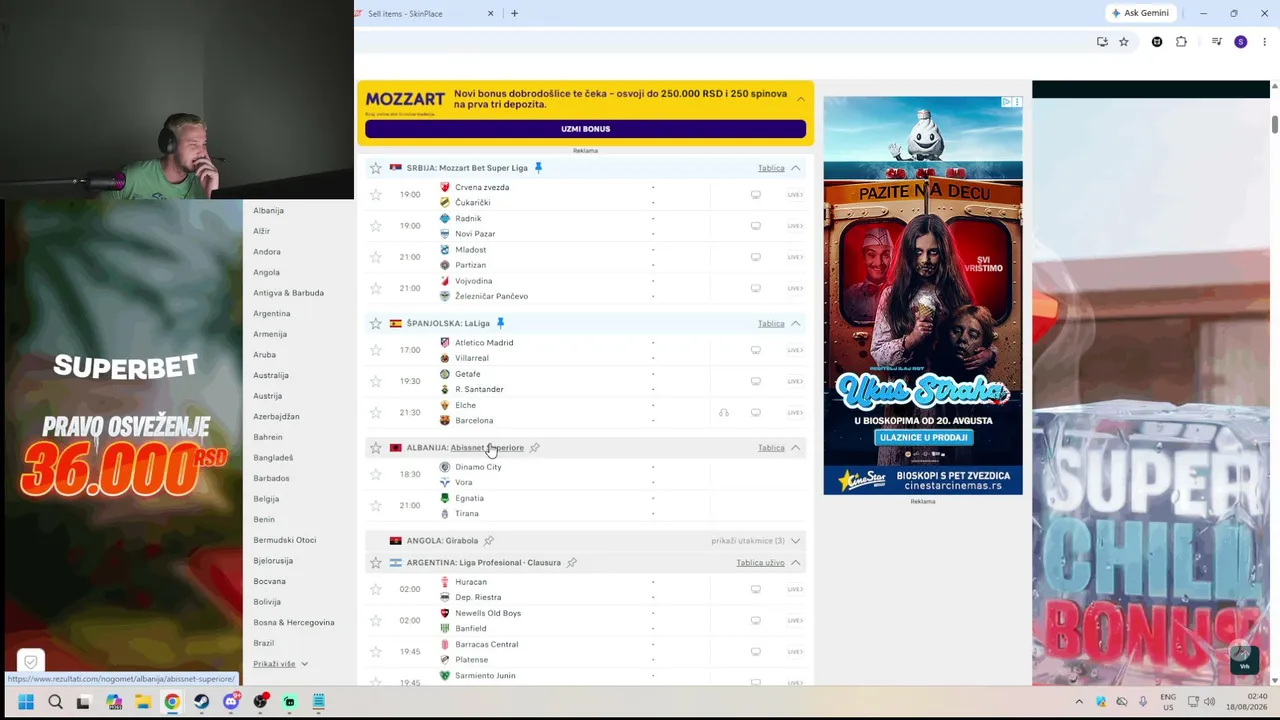Open the Chrome extensions puzzle icon
Screen dimensions: 1280x720
pyautogui.click(x=1181, y=42)
